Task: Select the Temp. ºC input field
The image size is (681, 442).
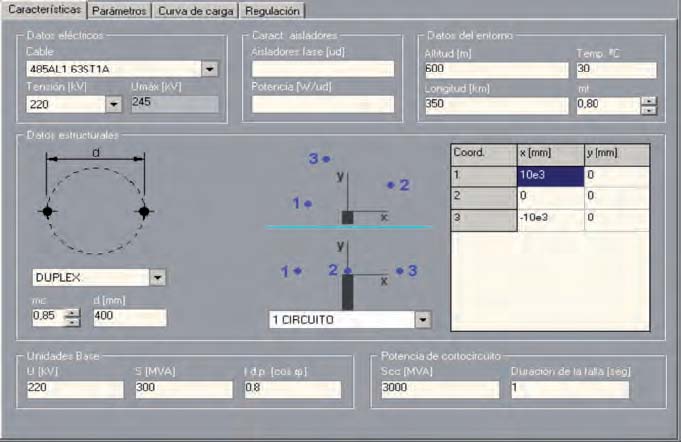Action: point(615,69)
